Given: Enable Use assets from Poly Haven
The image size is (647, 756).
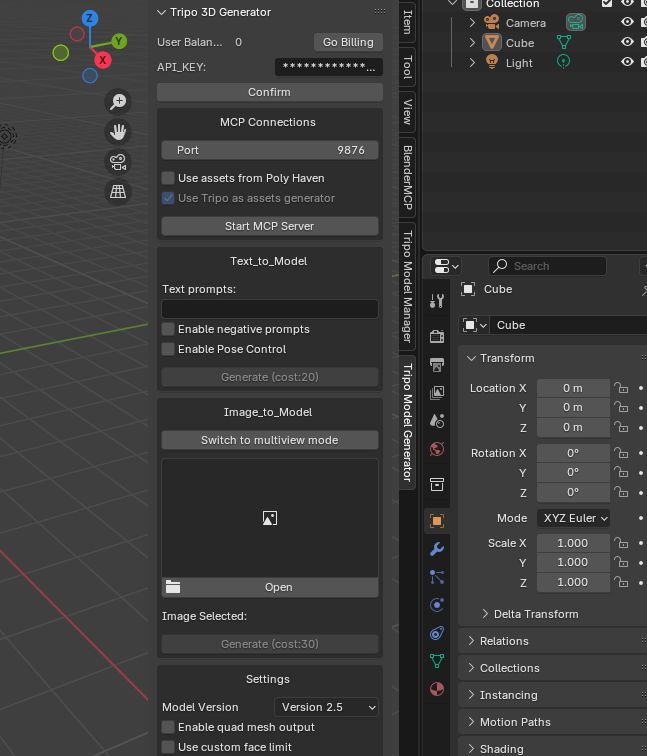Looking at the screenshot, I should (x=168, y=178).
